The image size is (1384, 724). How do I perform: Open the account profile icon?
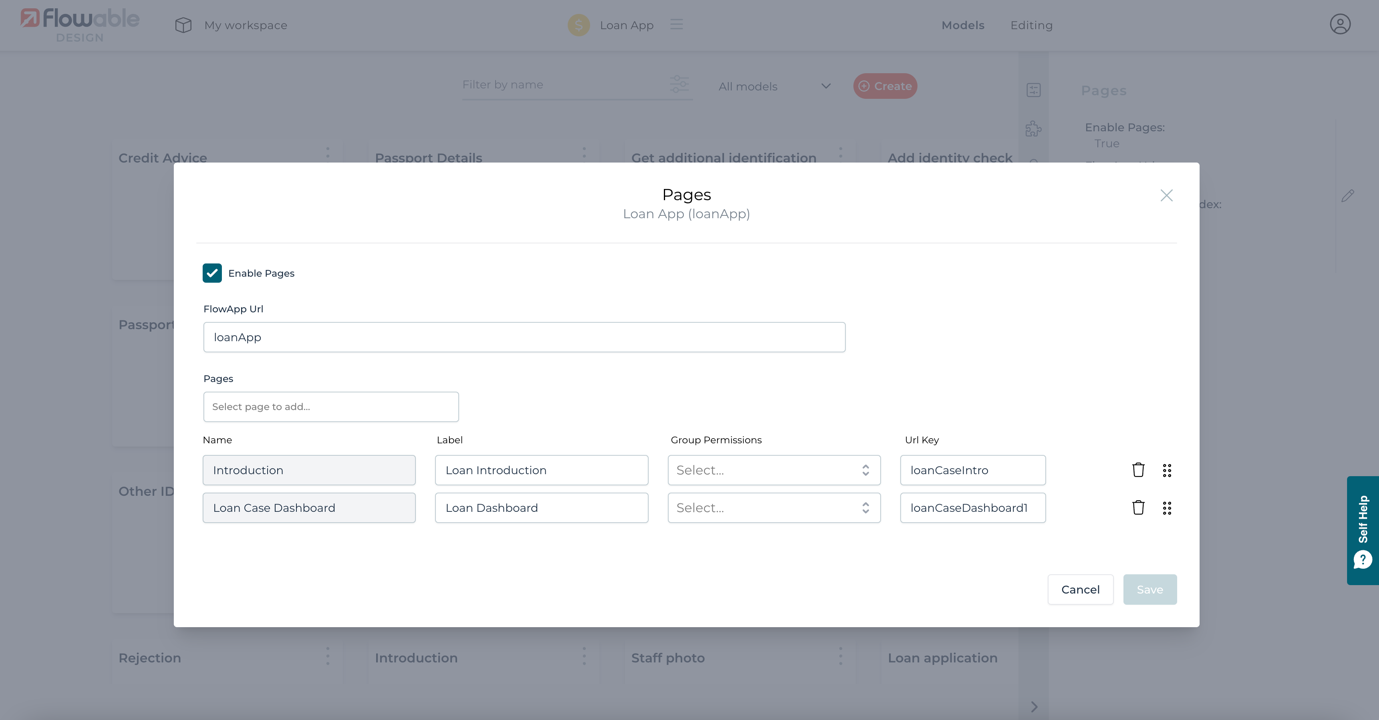tap(1340, 23)
